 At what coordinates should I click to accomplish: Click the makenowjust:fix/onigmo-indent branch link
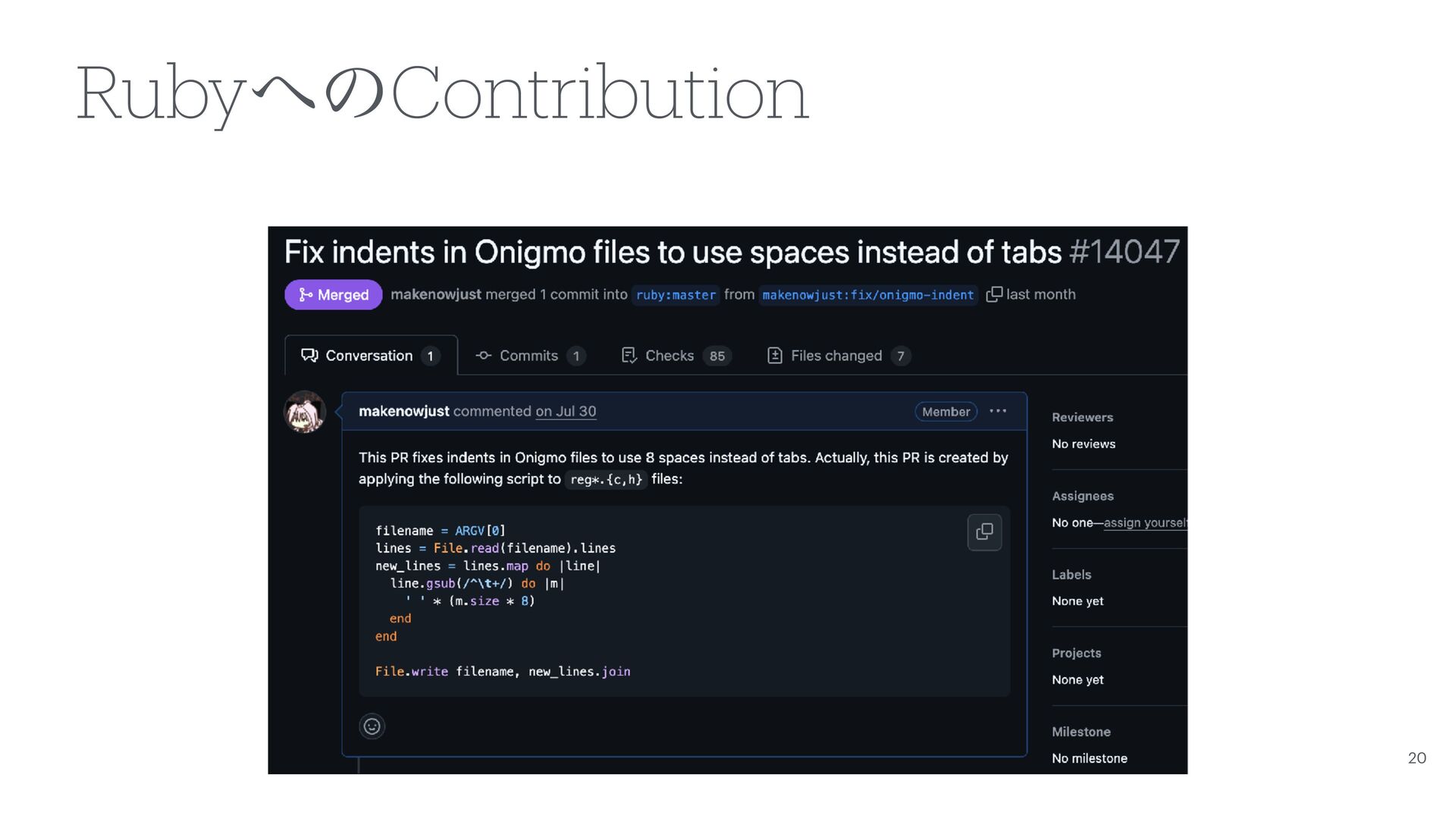(868, 295)
